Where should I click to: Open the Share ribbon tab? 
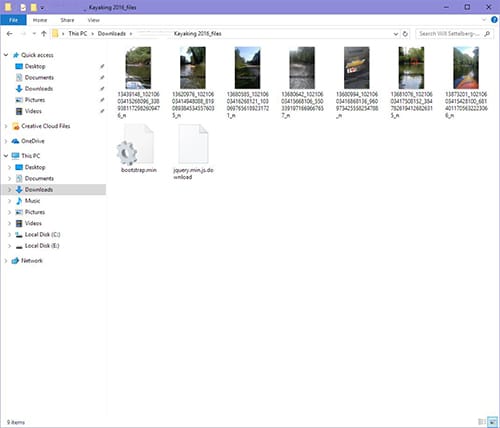pos(67,20)
